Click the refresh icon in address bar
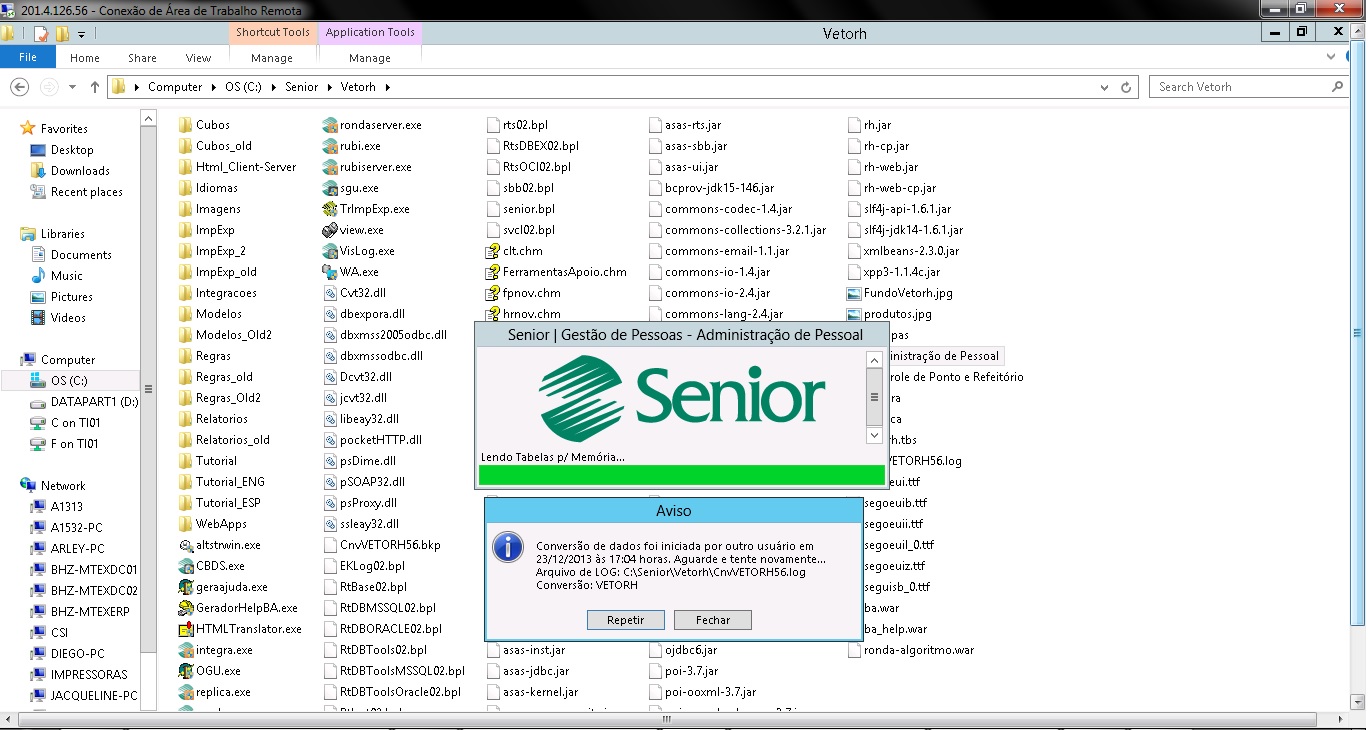This screenshot has height=730, width=1368. click(1128, 87)
